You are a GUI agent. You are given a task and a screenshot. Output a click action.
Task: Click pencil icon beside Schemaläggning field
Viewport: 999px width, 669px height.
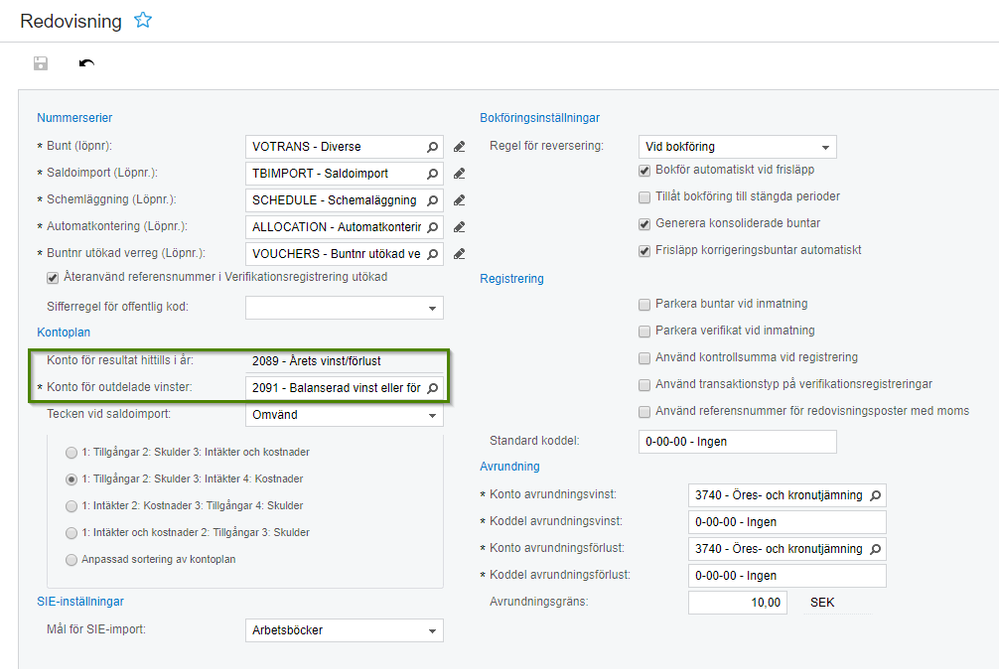point(459,200)
